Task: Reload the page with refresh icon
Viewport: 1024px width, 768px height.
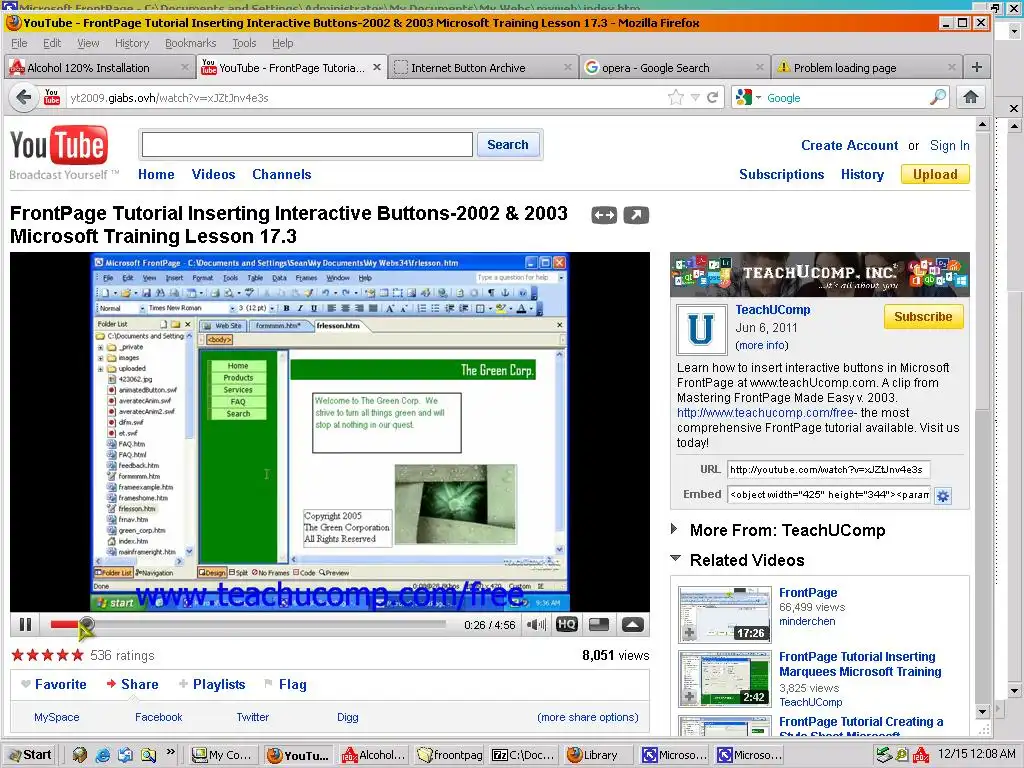Action: [712, 98]
